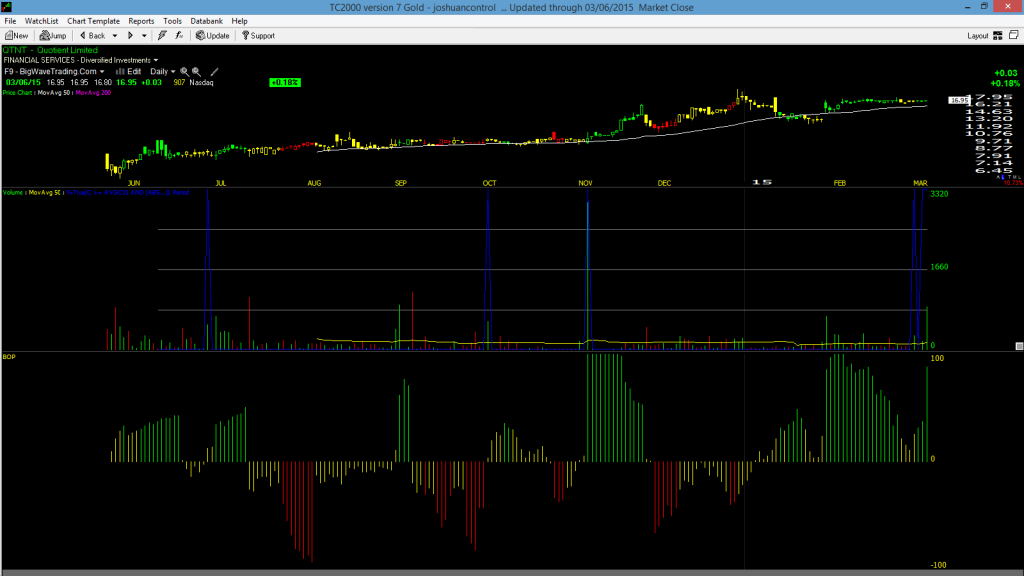1024x576 pixels.
Task: Click Edit chart button
Action: tap(129, 72)
